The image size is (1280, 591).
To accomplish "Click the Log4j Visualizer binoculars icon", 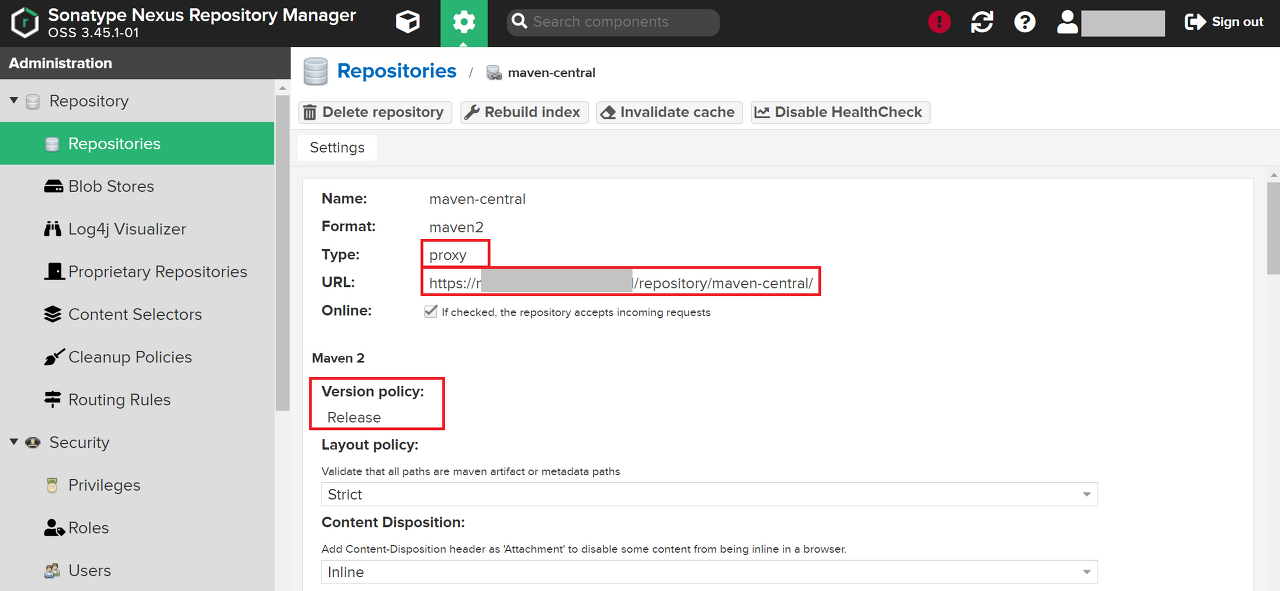I will tap(53, 229).
